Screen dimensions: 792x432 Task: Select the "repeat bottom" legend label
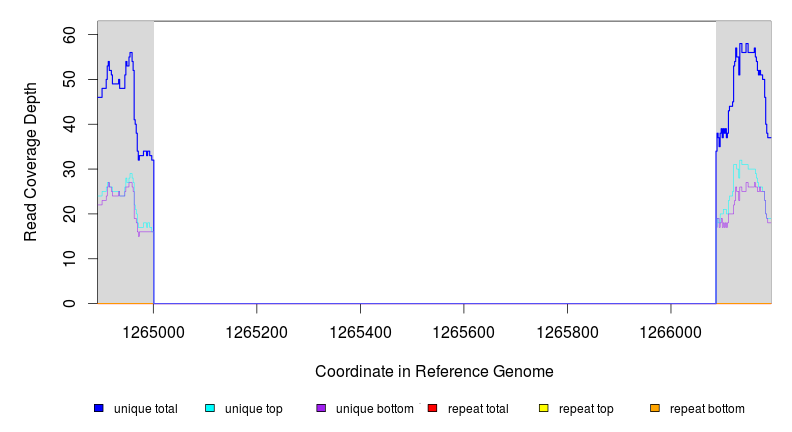[707, 409]
